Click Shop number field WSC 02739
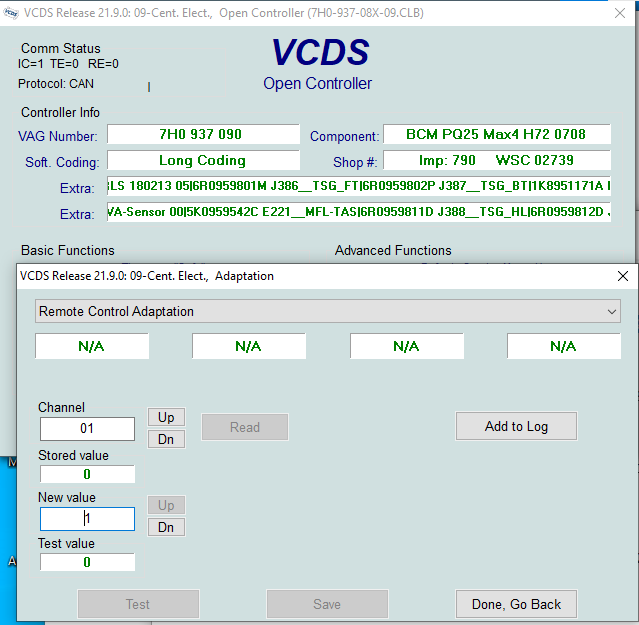This screenshot has height=625, width=639. (x=497, y=161)
